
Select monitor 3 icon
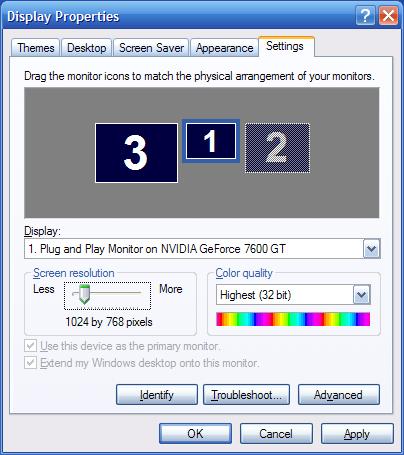[136, 153]
